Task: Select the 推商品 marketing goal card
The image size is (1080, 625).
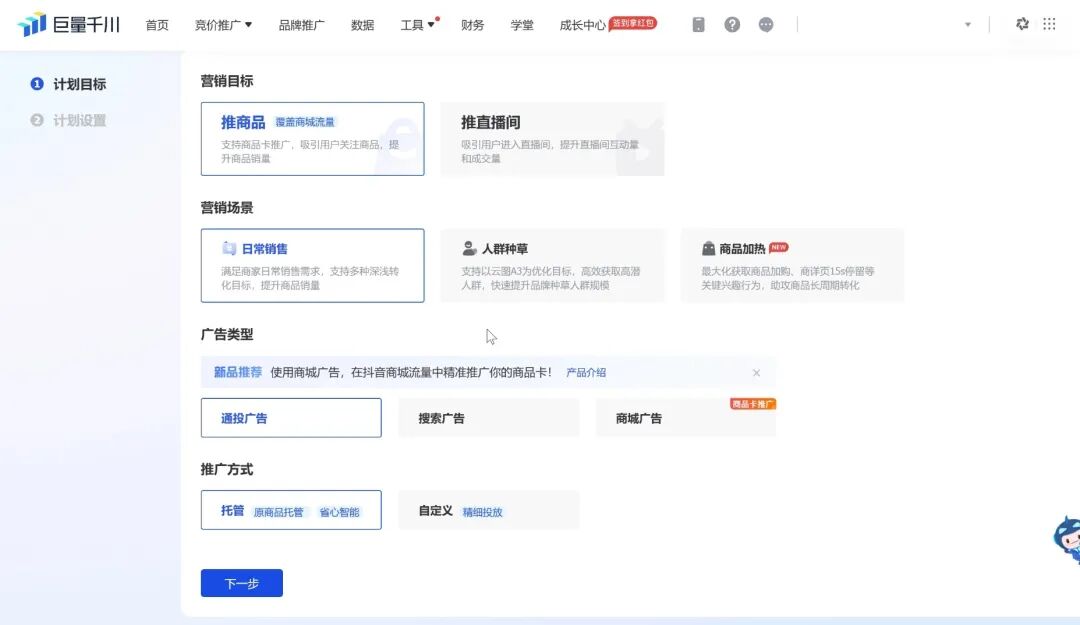Action: pos(313,139)
